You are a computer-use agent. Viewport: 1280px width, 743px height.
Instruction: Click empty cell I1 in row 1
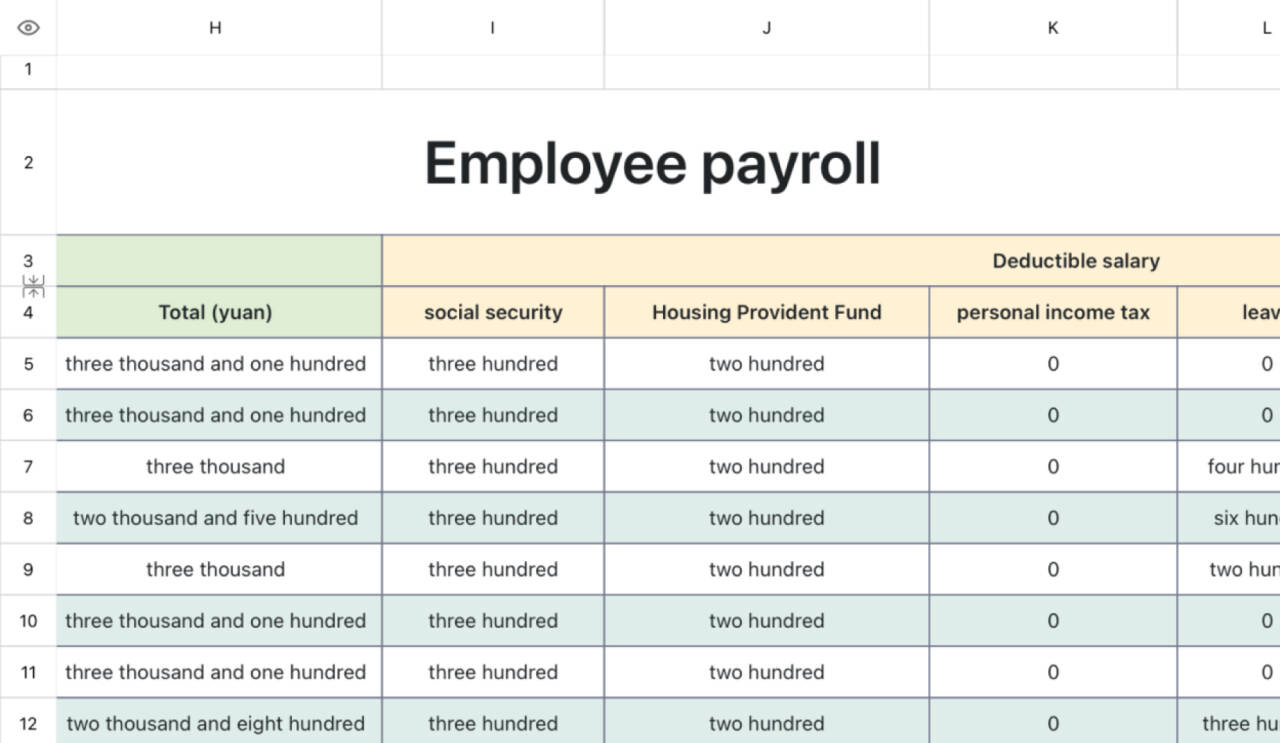coord(493,72)
